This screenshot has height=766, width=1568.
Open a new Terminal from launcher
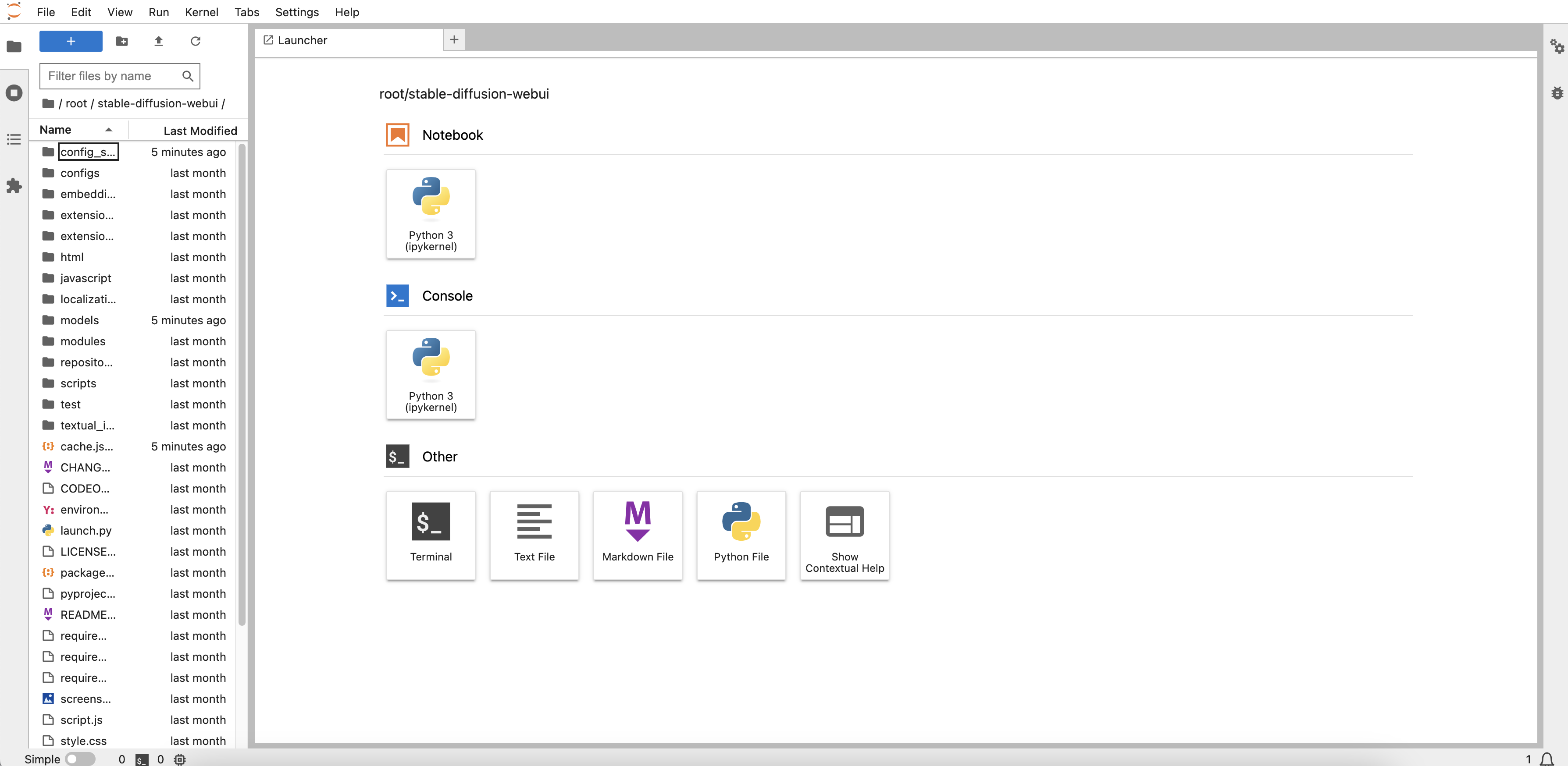(x=430, y=535)
